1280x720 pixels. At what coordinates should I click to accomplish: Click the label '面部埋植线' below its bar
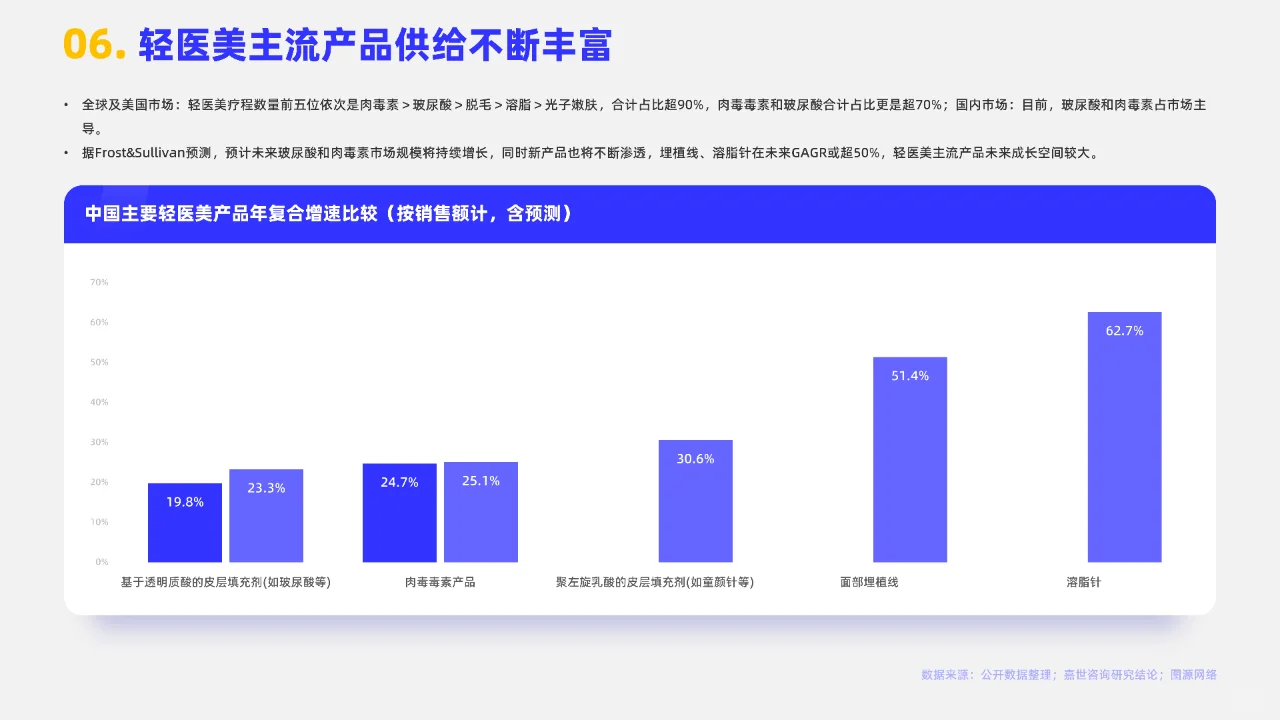click(x=869, y=581)
